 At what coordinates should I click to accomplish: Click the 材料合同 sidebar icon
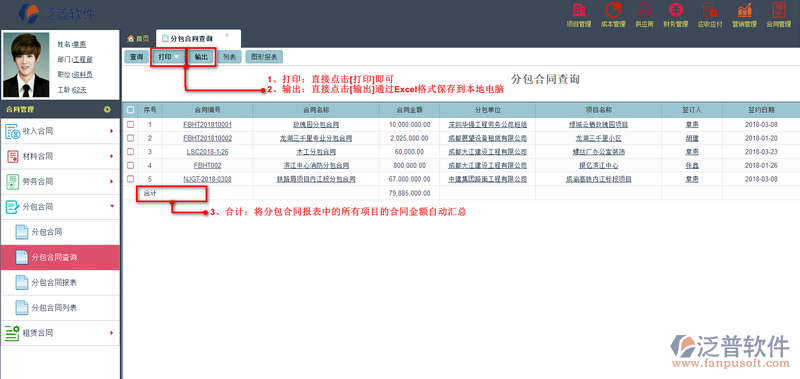12,157
